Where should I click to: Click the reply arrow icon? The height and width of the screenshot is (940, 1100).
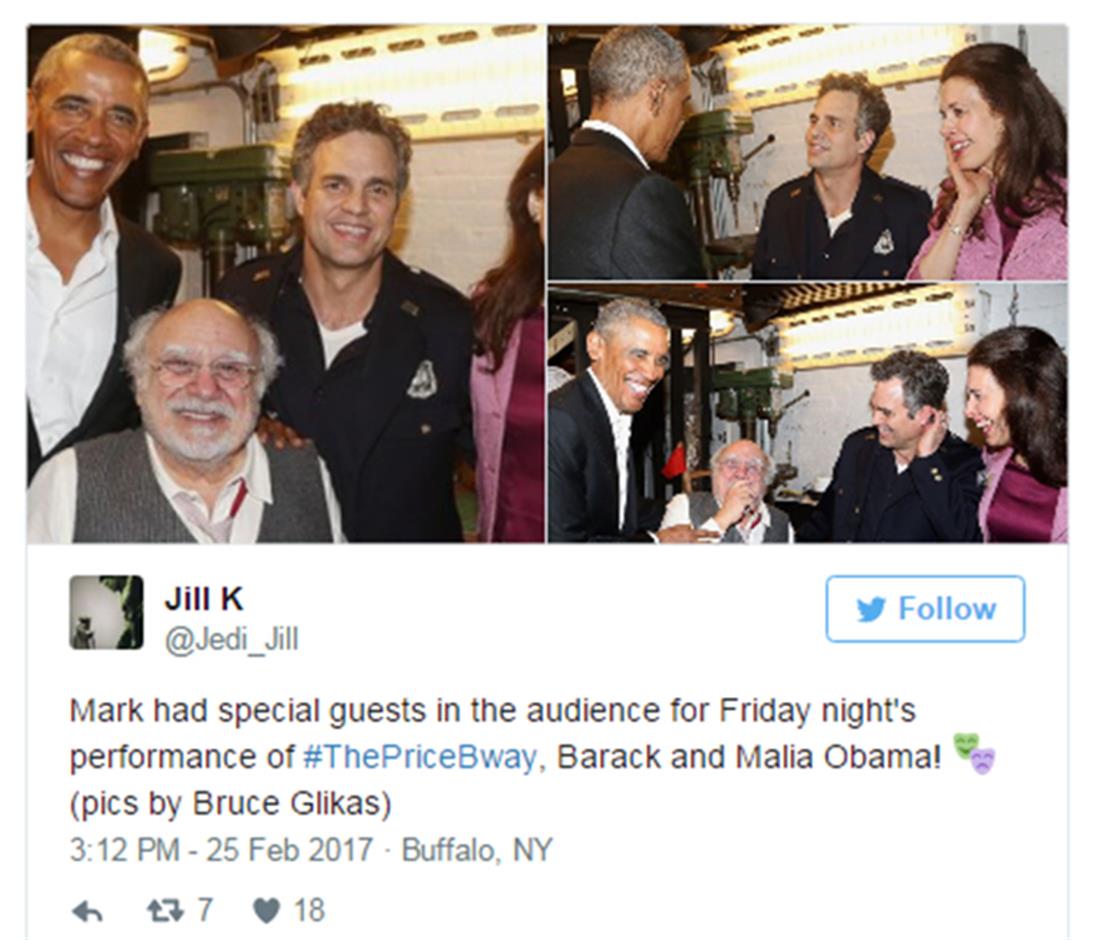(88, 911)
